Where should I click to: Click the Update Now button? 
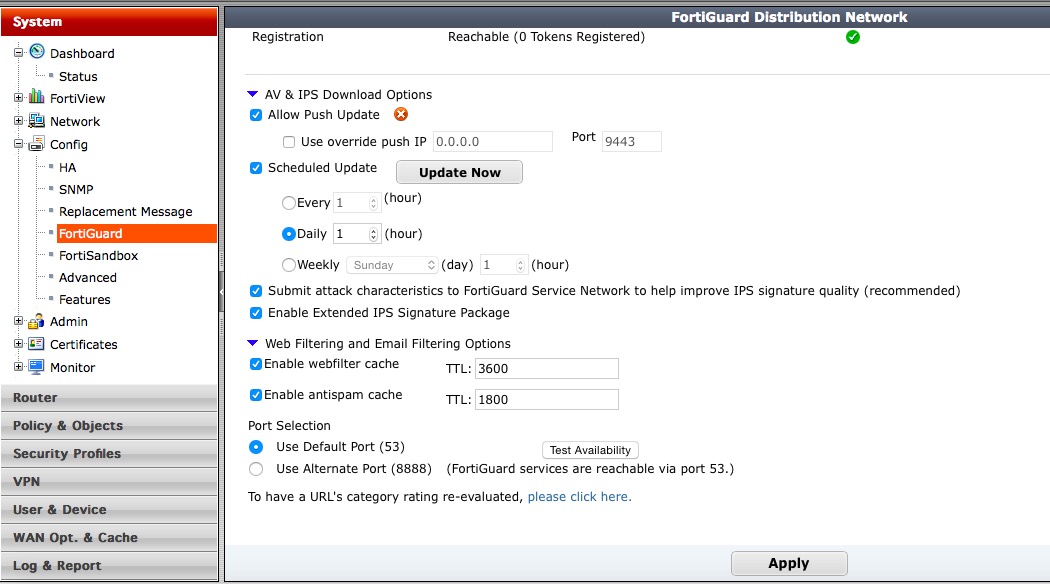coord(459,172)
